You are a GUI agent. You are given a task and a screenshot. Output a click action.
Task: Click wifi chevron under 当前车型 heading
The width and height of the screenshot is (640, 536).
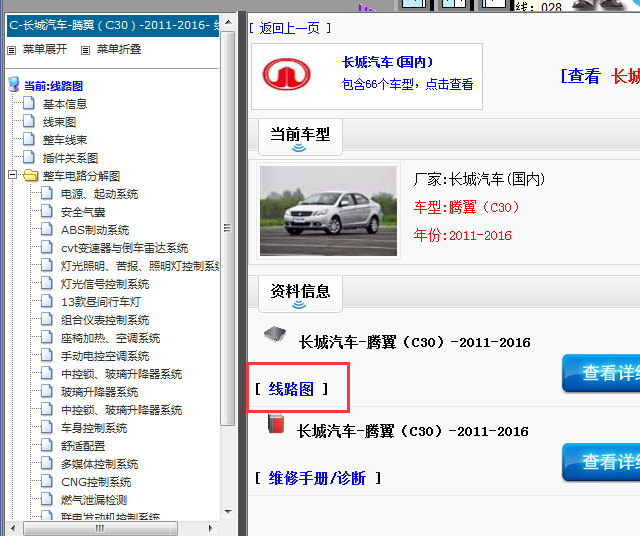click(299, 147)
